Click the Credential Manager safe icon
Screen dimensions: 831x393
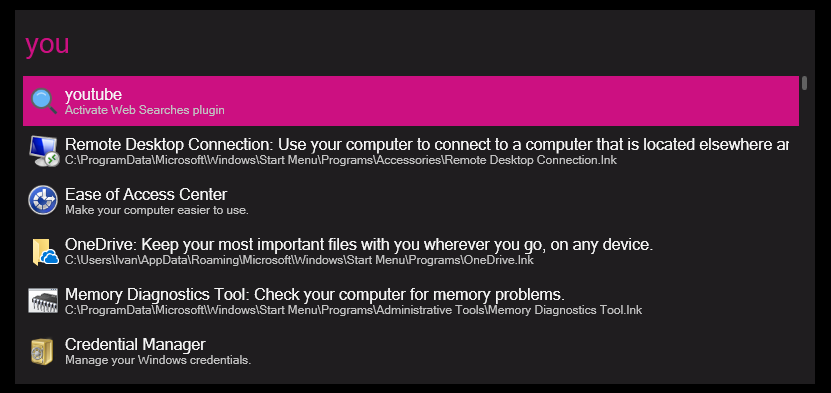[42, 351]
